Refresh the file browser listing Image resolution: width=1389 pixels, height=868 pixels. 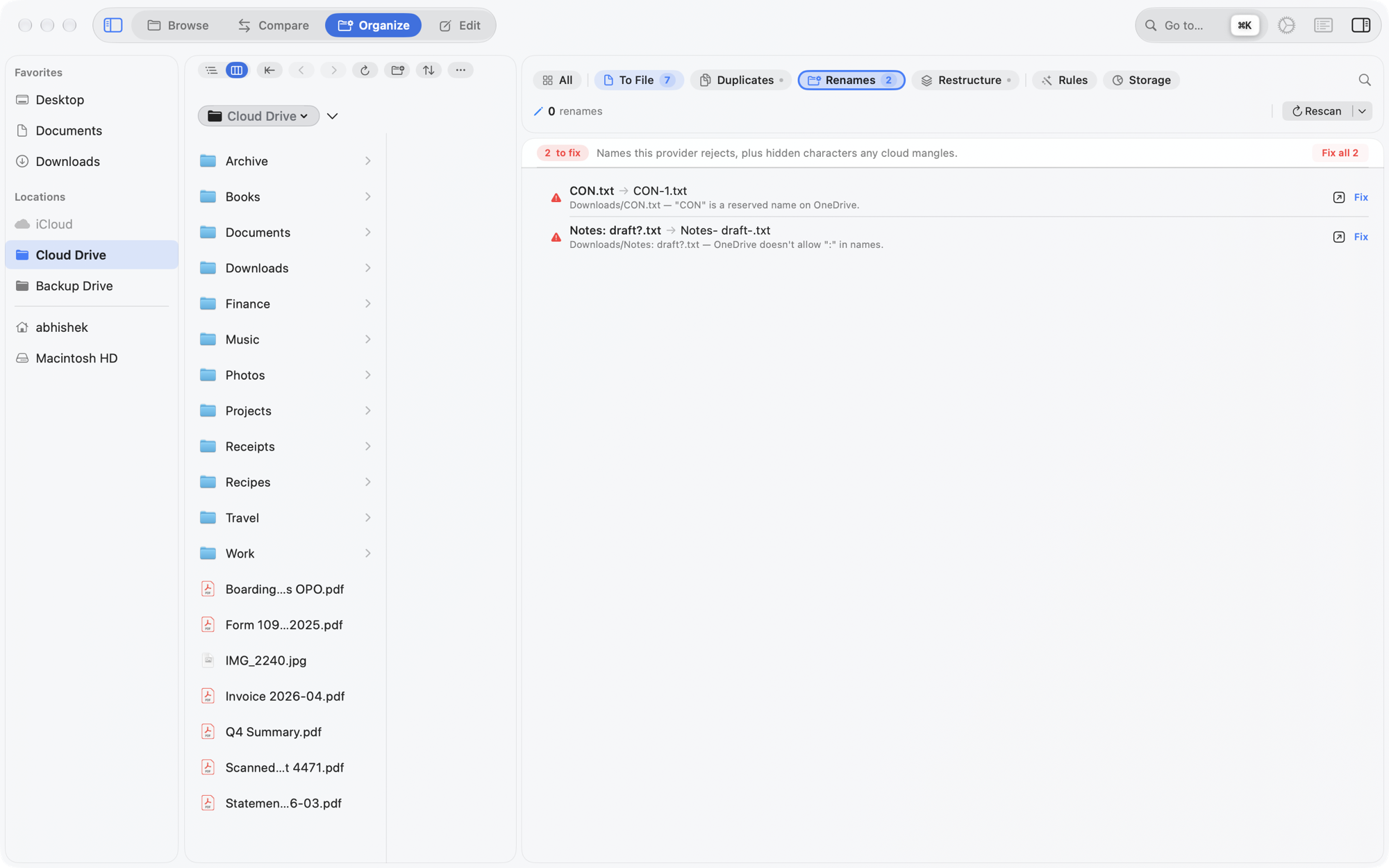365,70
